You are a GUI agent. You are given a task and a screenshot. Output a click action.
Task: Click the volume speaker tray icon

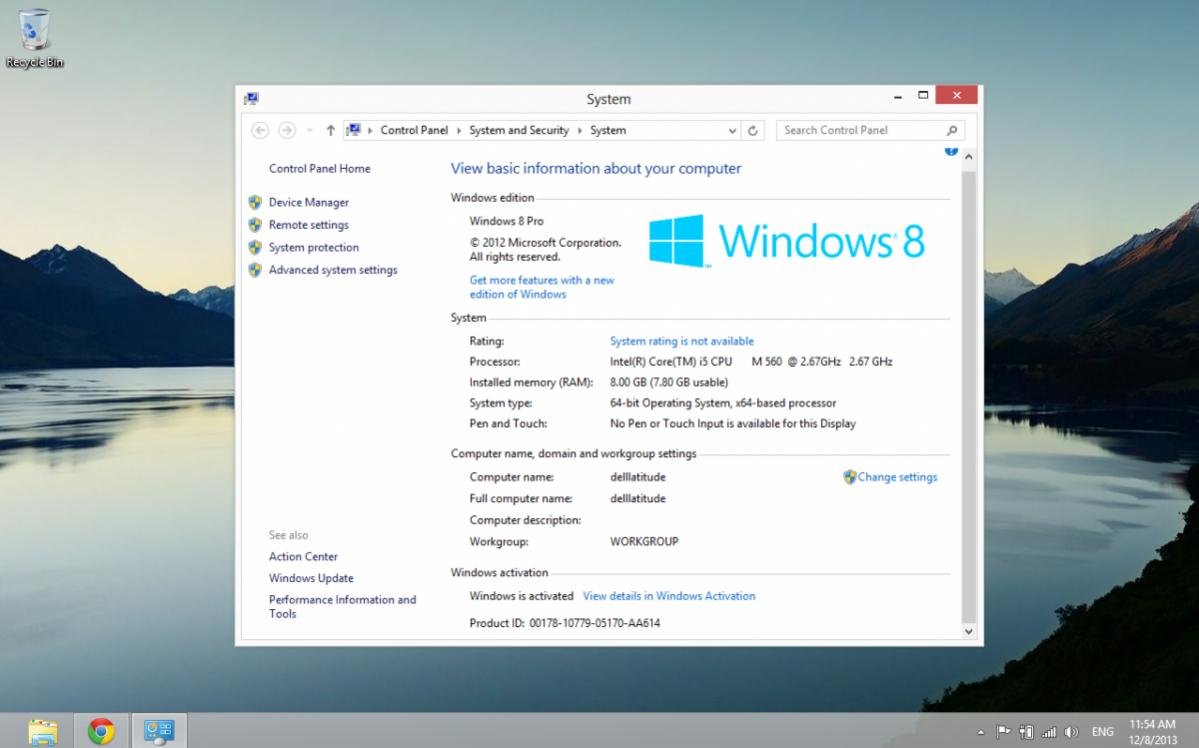(x=1072, y=732)
